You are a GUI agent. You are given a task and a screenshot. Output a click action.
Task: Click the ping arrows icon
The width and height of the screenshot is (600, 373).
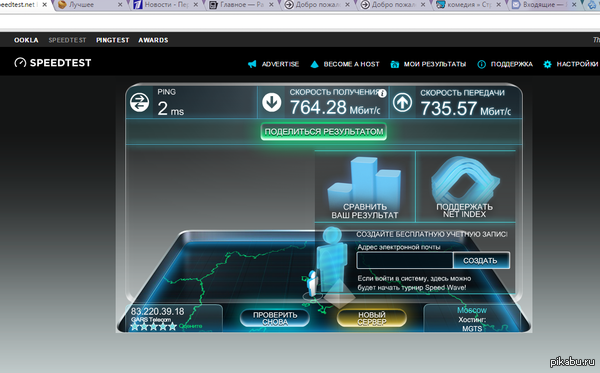tap(139, 103)
